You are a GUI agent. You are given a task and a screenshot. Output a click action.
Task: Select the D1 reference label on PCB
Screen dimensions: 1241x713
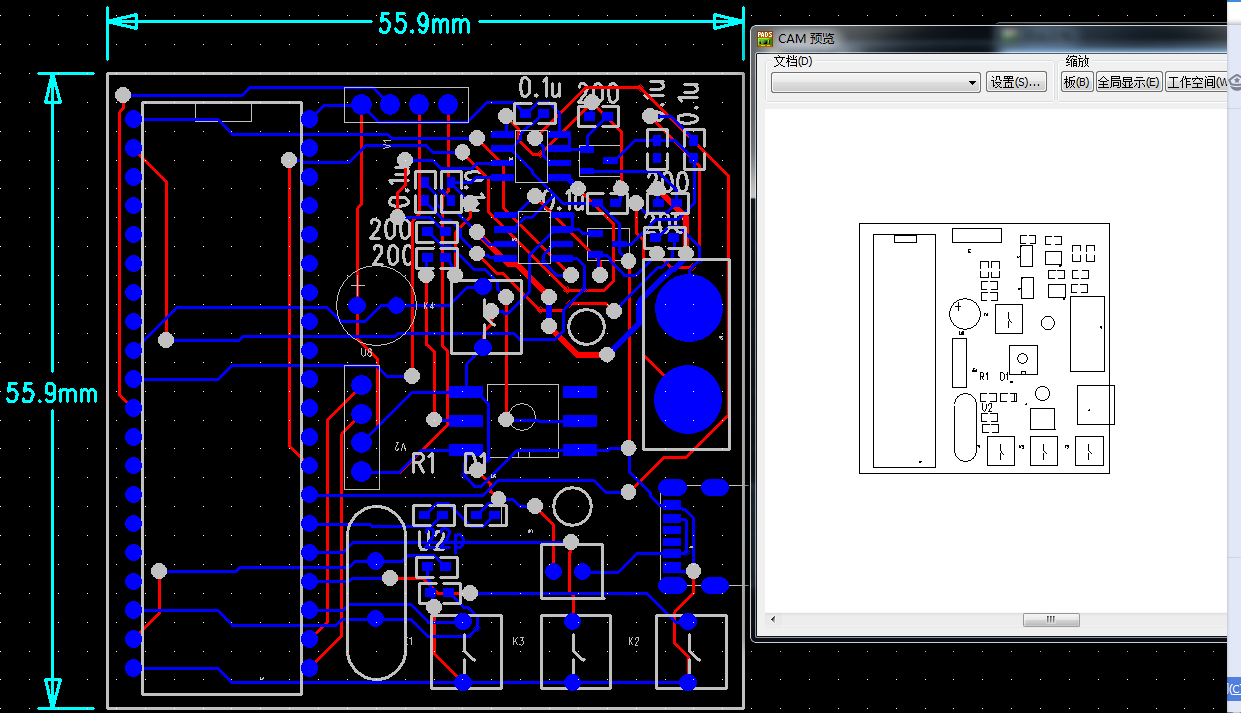tap(476, 463)
